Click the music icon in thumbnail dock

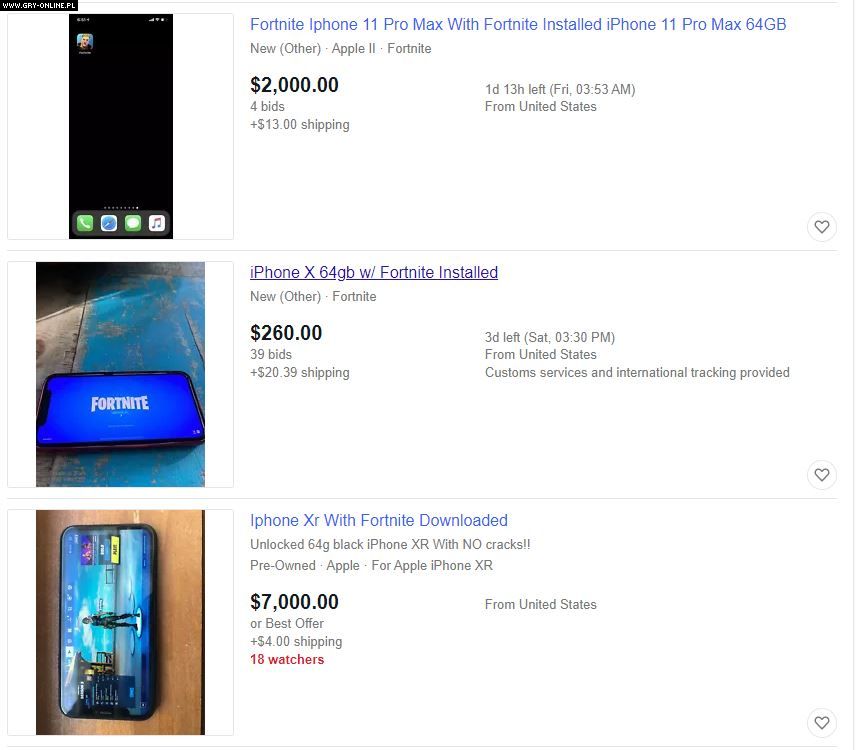coord(157,223)
